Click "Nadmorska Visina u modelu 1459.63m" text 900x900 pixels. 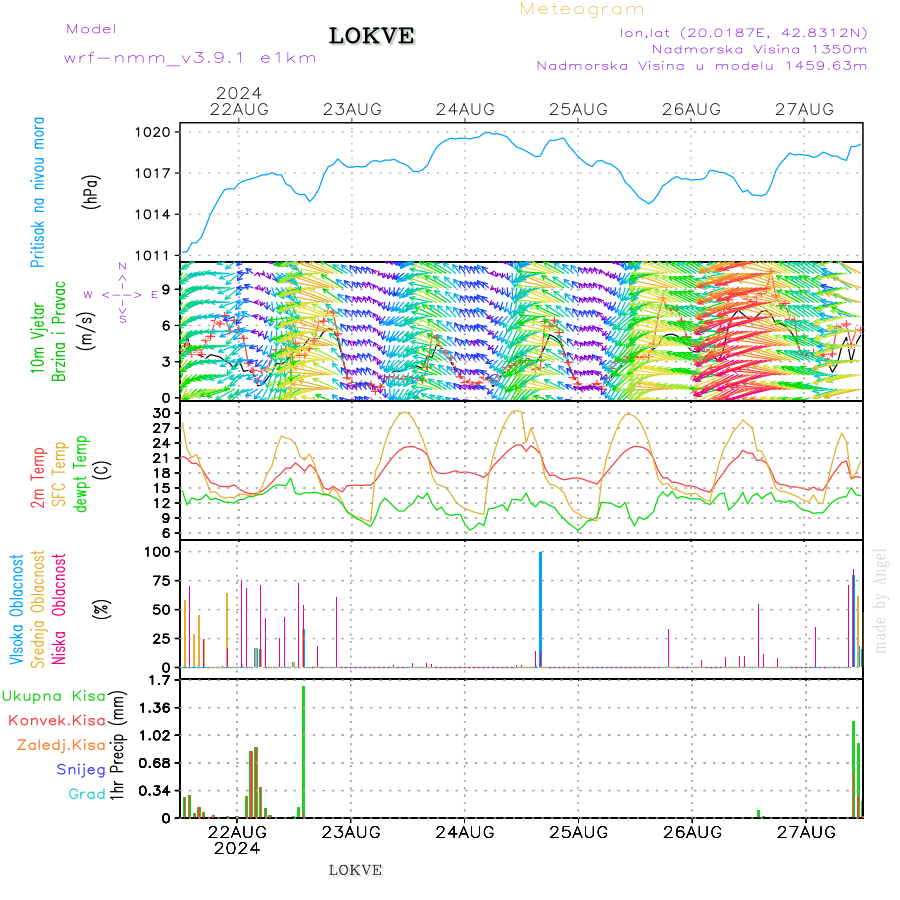[701, 66]
